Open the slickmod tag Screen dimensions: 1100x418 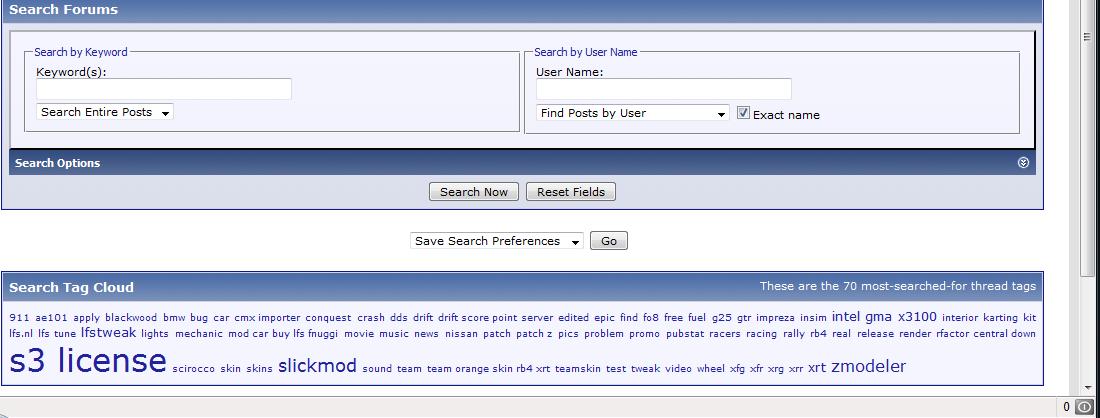[x=317, y=366]
